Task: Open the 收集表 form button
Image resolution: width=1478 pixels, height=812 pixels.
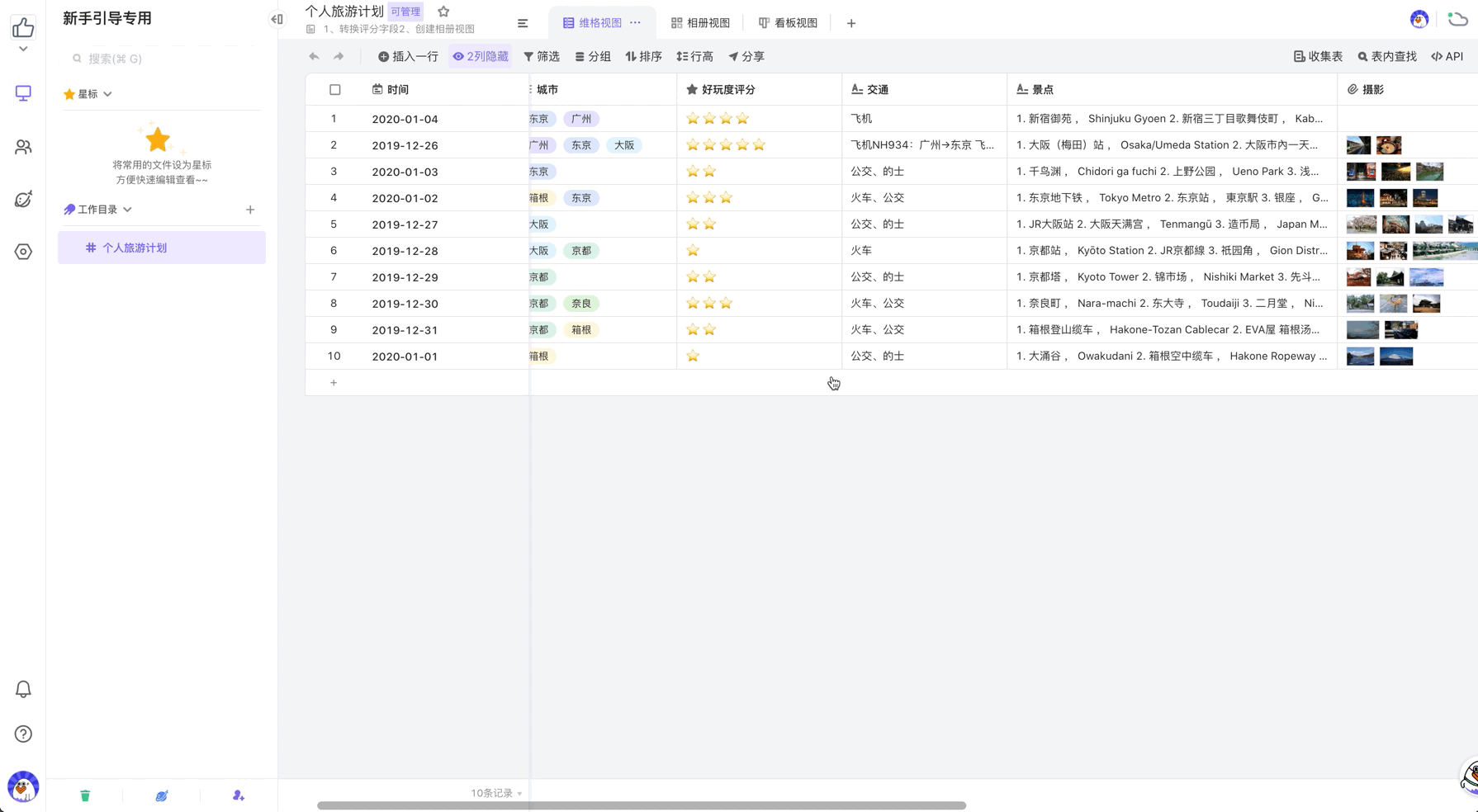Action: (x=1318, y=56)
